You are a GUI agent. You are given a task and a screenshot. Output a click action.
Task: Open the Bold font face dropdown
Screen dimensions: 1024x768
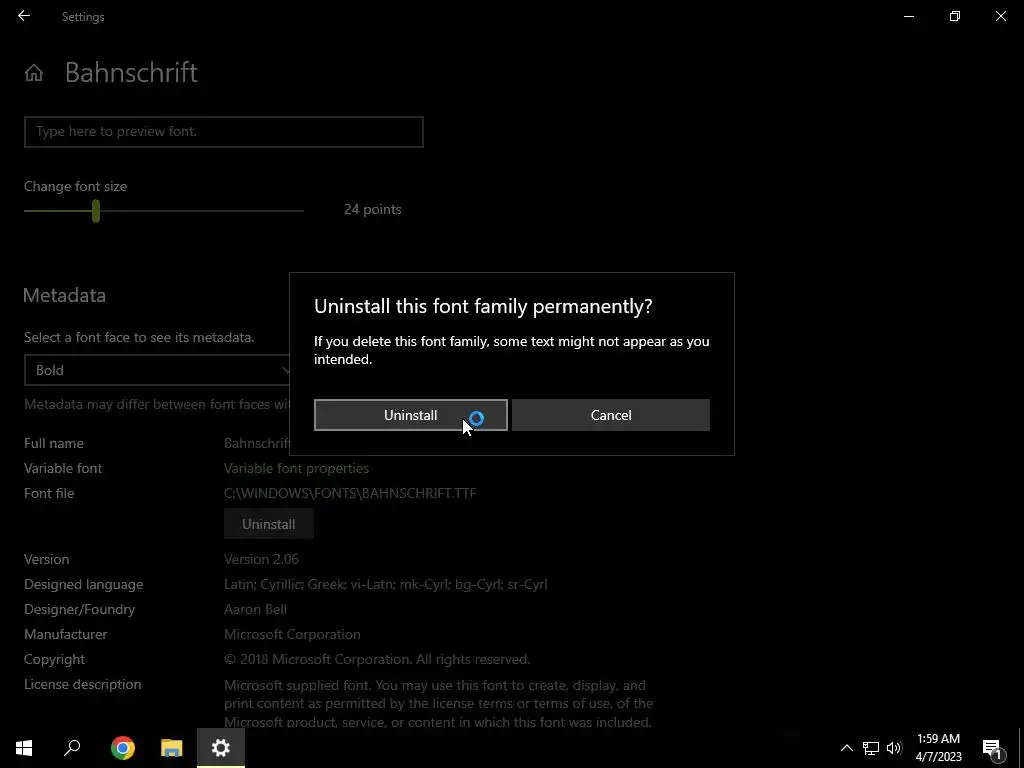point(157,370)
